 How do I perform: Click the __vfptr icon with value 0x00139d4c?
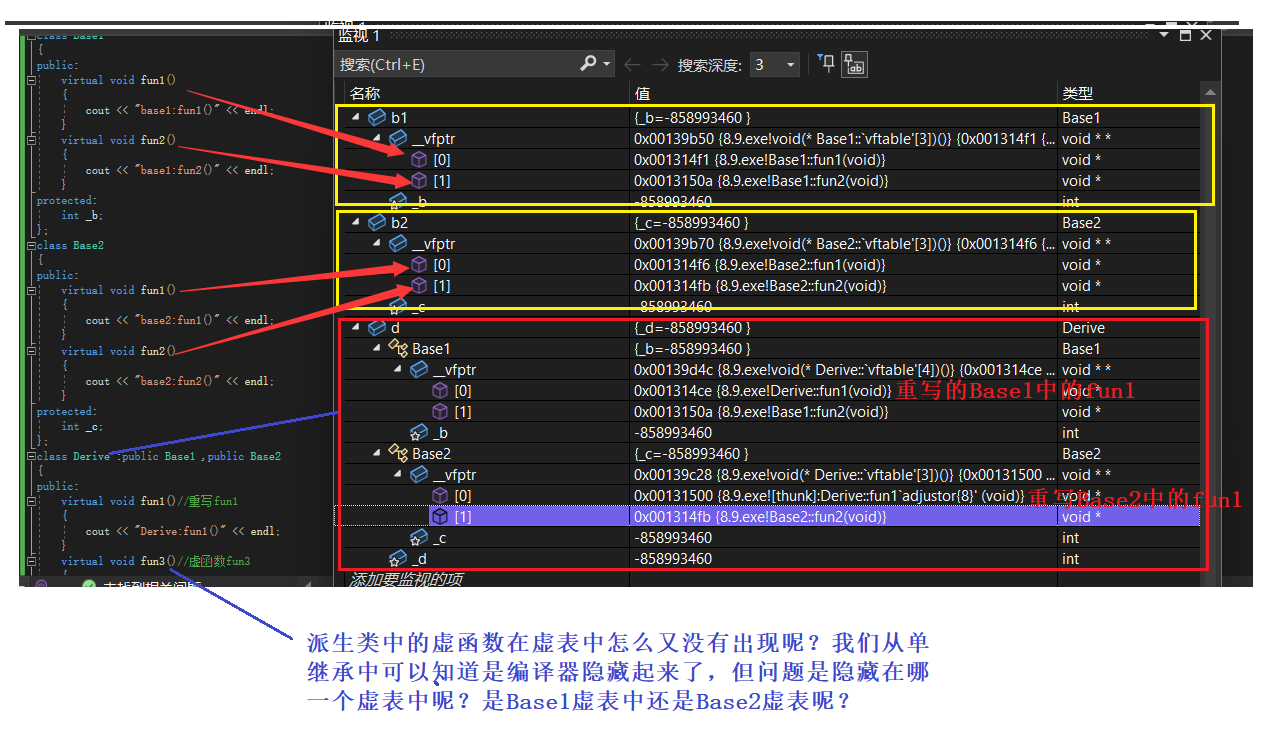[x=419, y=370]
